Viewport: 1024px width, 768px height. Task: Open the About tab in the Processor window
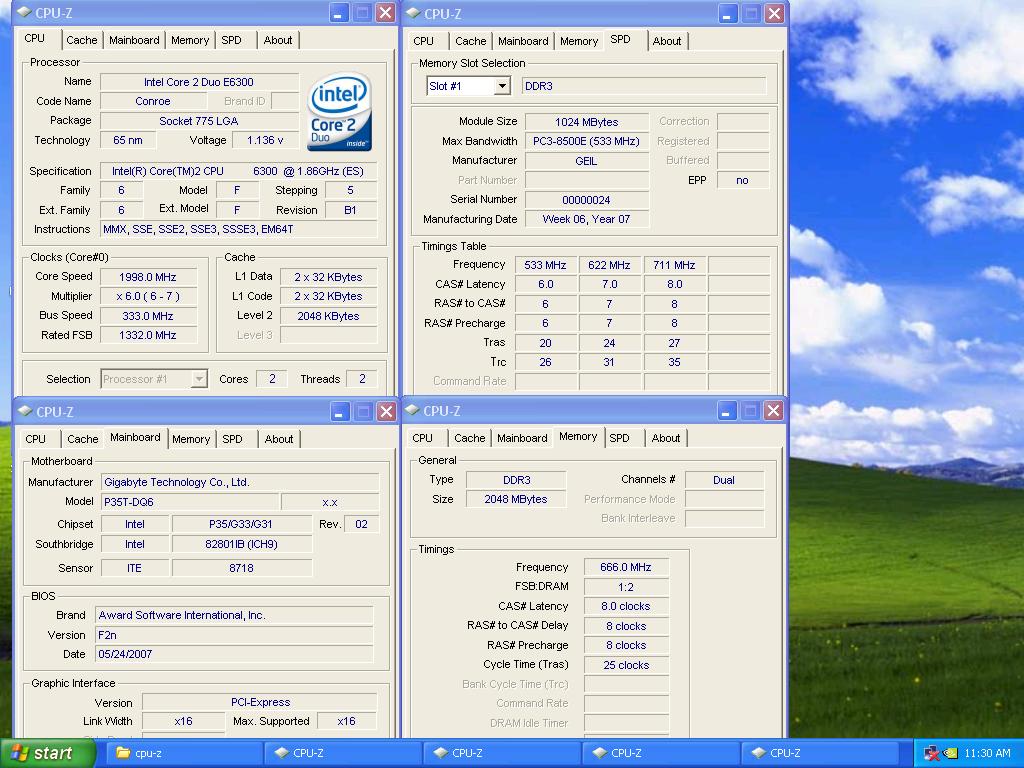pos(278,40)
